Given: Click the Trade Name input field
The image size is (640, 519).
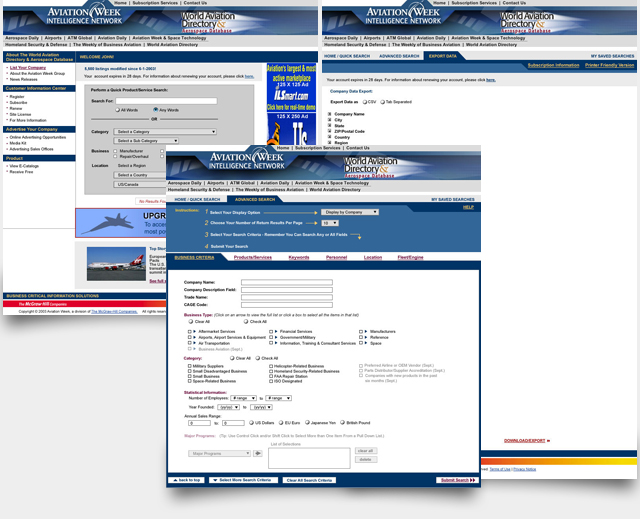Looking at the screenshot, I should [x=287, y=297].
